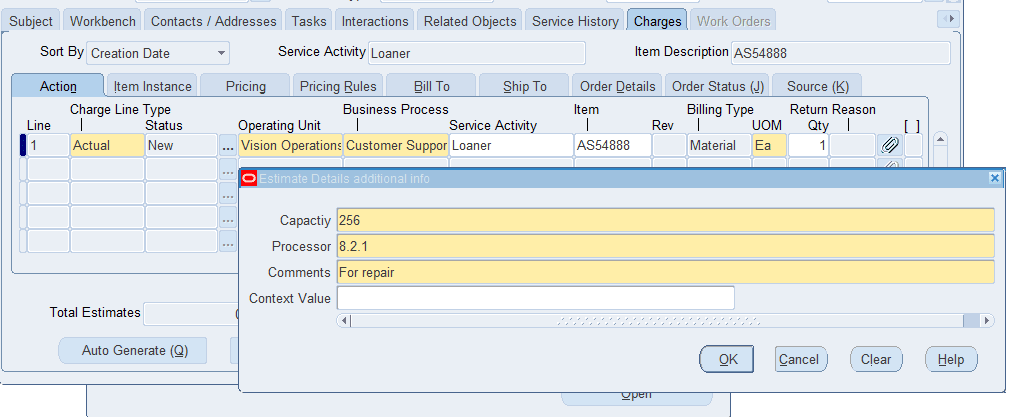1031x417 pixels.
Task: Switch to Related Objects tab
Action: 470,21
